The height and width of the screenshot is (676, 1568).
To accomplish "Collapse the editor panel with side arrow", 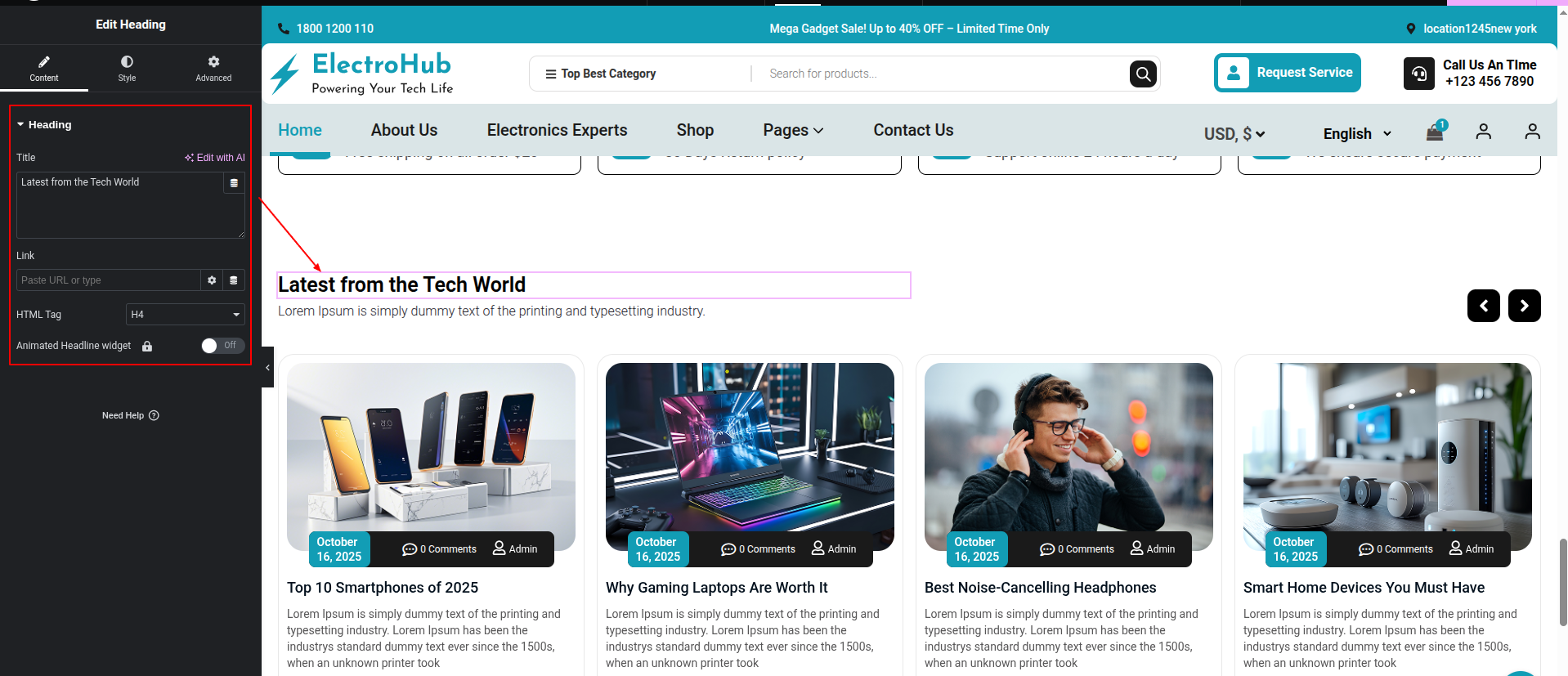I will tap(267, 368).
